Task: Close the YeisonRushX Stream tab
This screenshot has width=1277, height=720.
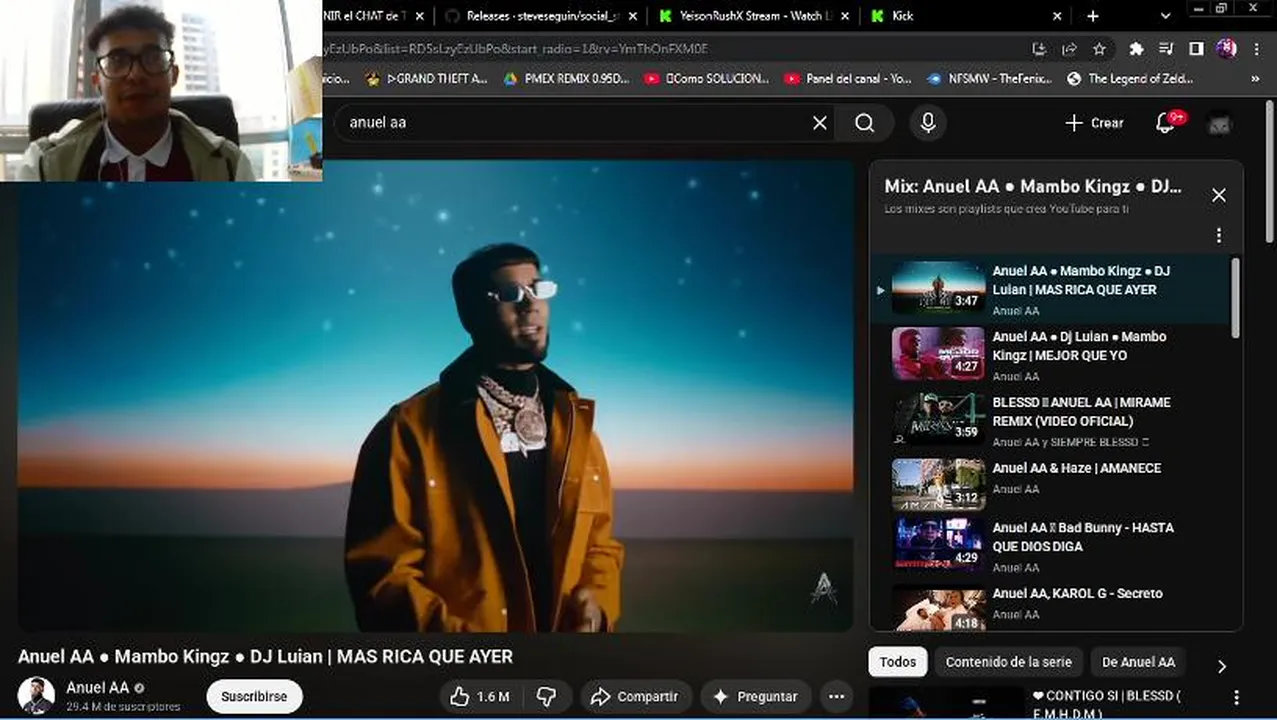Action: point(845,16)
